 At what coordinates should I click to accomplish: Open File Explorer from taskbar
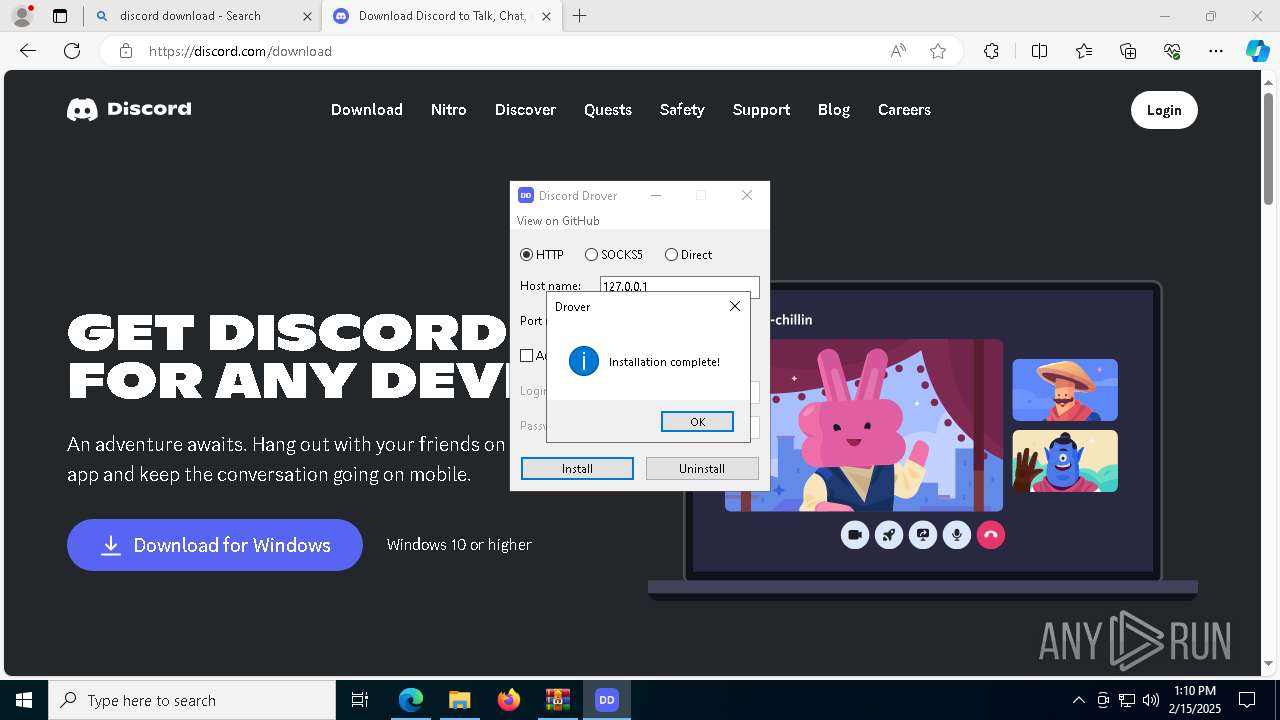click(x=459, y=700)
